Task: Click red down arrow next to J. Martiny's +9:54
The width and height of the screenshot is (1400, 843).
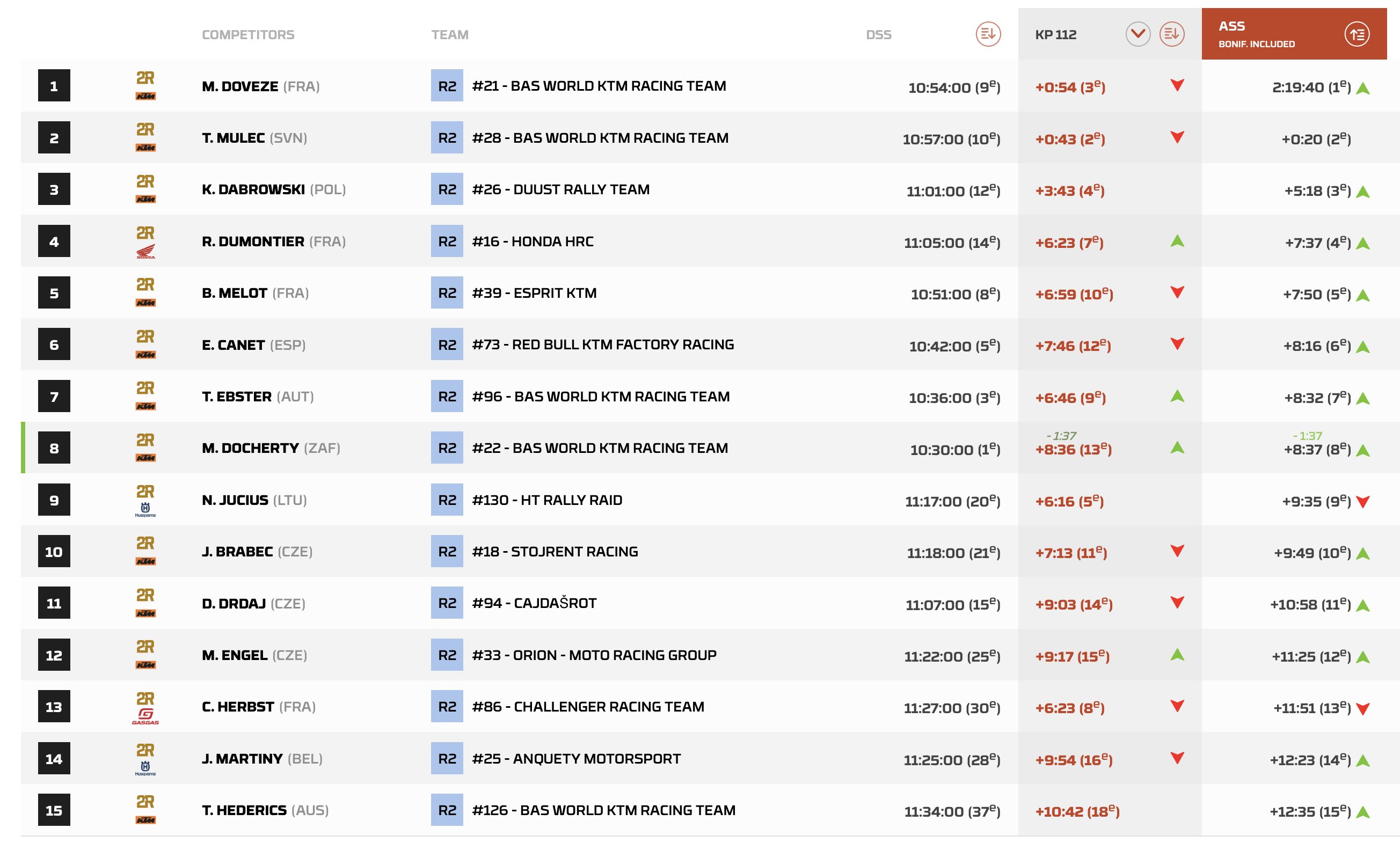Action: pyautogui.click(x=1177, y=758)
